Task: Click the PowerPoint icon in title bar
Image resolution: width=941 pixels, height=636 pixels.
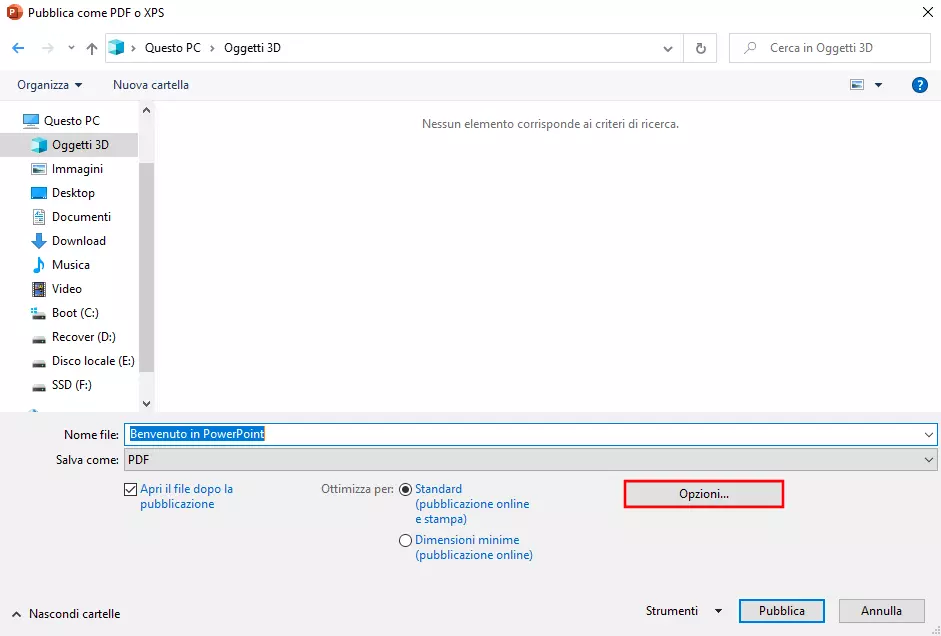Action: (14, 12)
